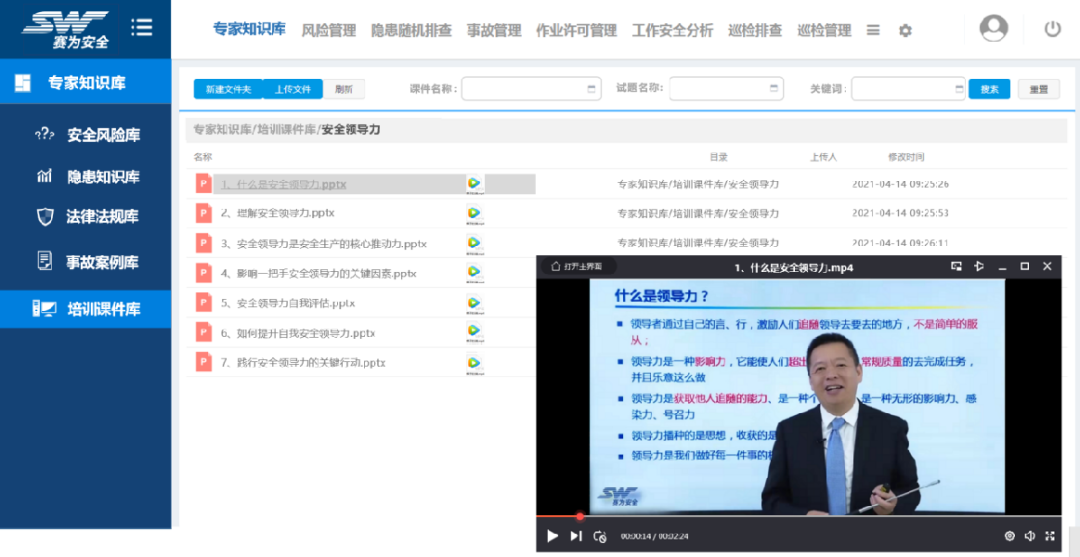This screenshot has height=557, width=1080.
Task: Play video for 理解安全领导力.pptx row
Action: click(x=473, y=213)
